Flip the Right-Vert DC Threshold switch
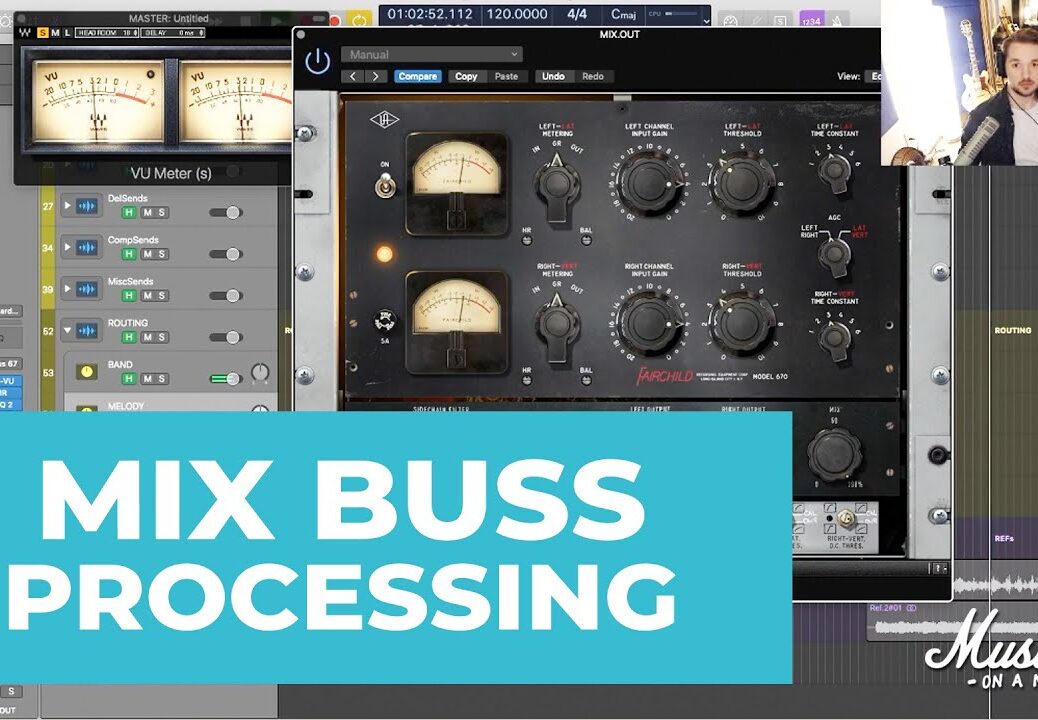Image resolution: width=1038 pixels, height=720 pixels. pyautogui.click(x=845, y=518)
